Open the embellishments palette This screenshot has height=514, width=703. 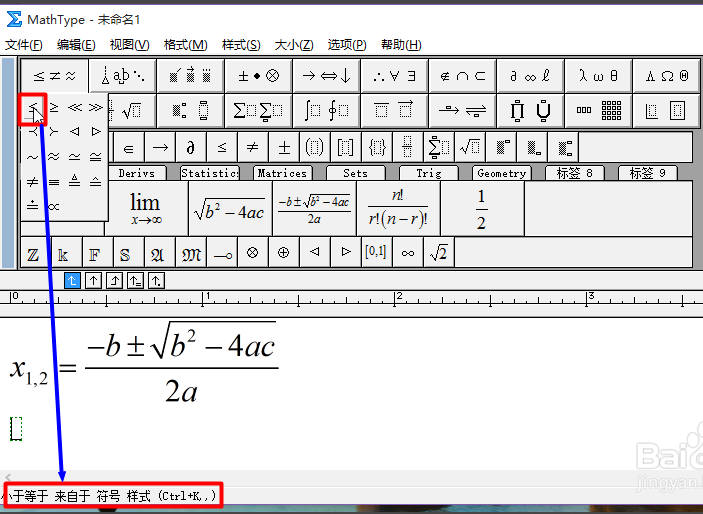click(191, 75)
